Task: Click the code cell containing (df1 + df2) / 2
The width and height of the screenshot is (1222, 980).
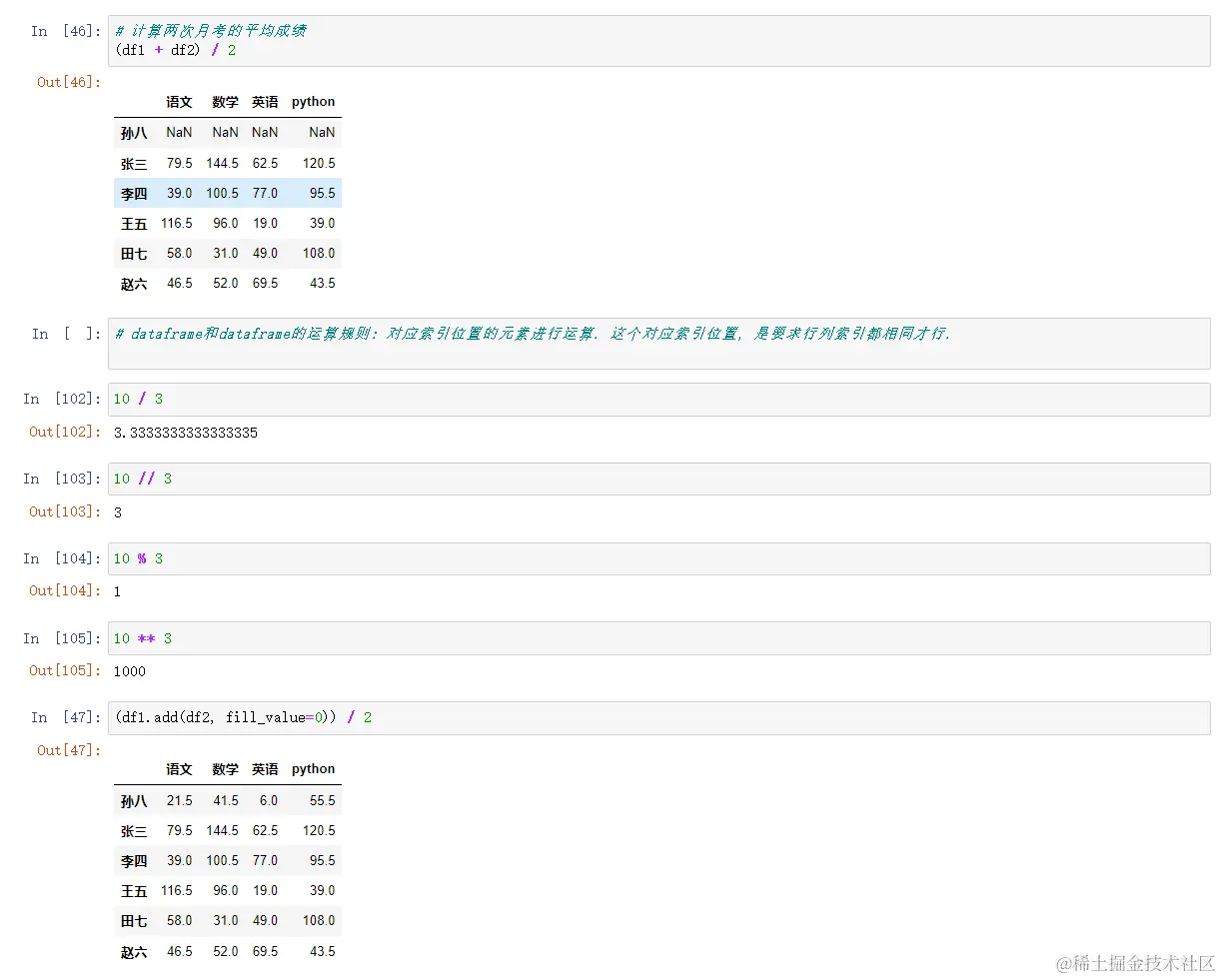Action: pos(658,41)
